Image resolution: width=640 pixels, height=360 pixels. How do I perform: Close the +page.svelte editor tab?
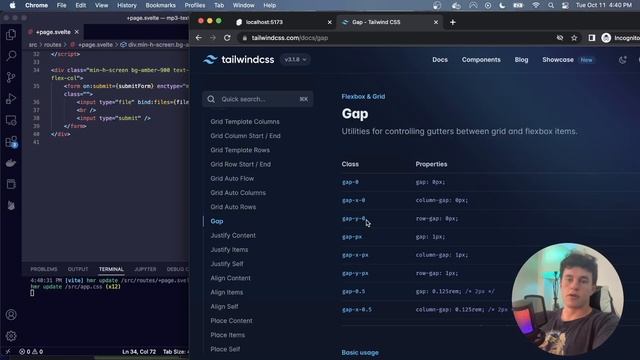click(x=77, y=32)
